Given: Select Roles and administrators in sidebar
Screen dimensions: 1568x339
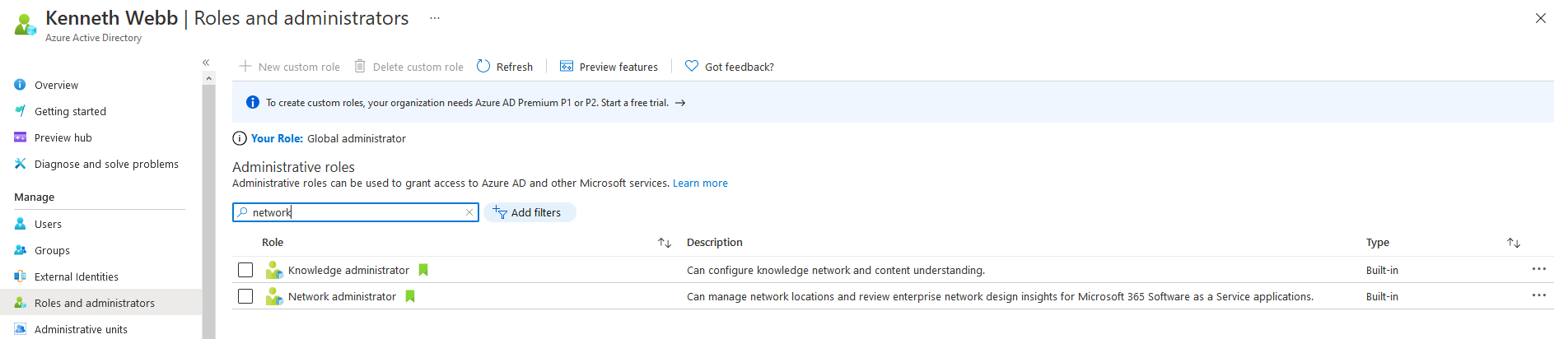Looking at the screenshot, I should coord(100,303).
